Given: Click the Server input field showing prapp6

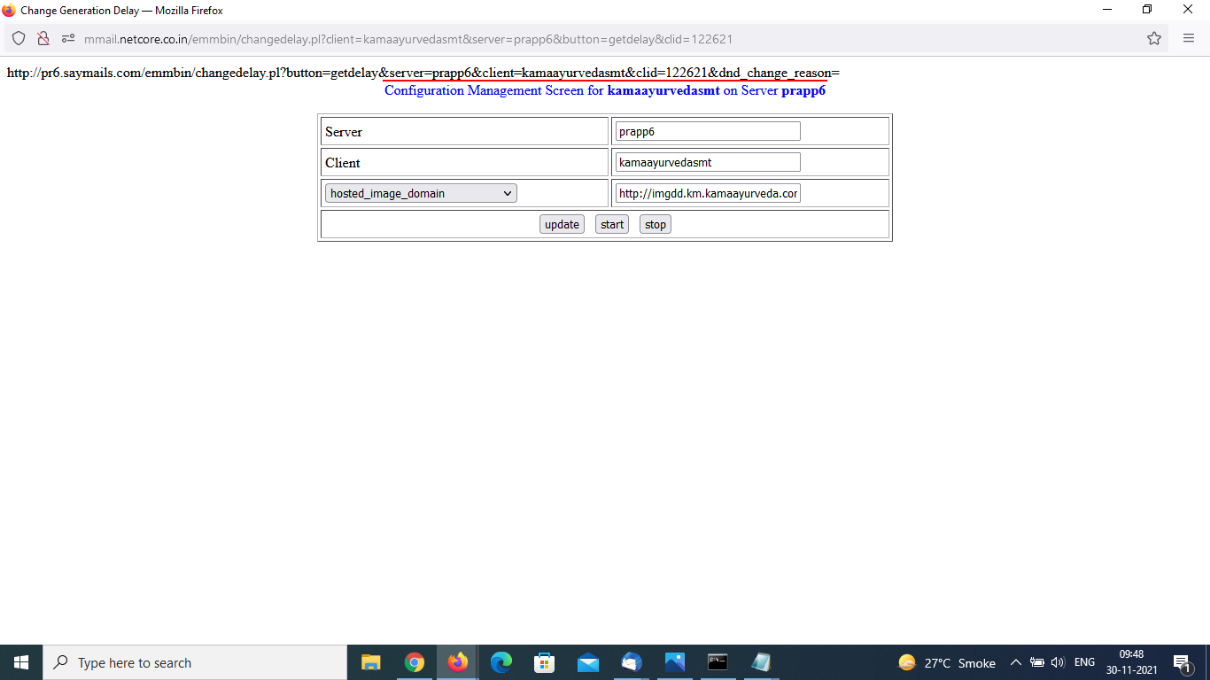Looking at the screenshot, I should 708,131.
